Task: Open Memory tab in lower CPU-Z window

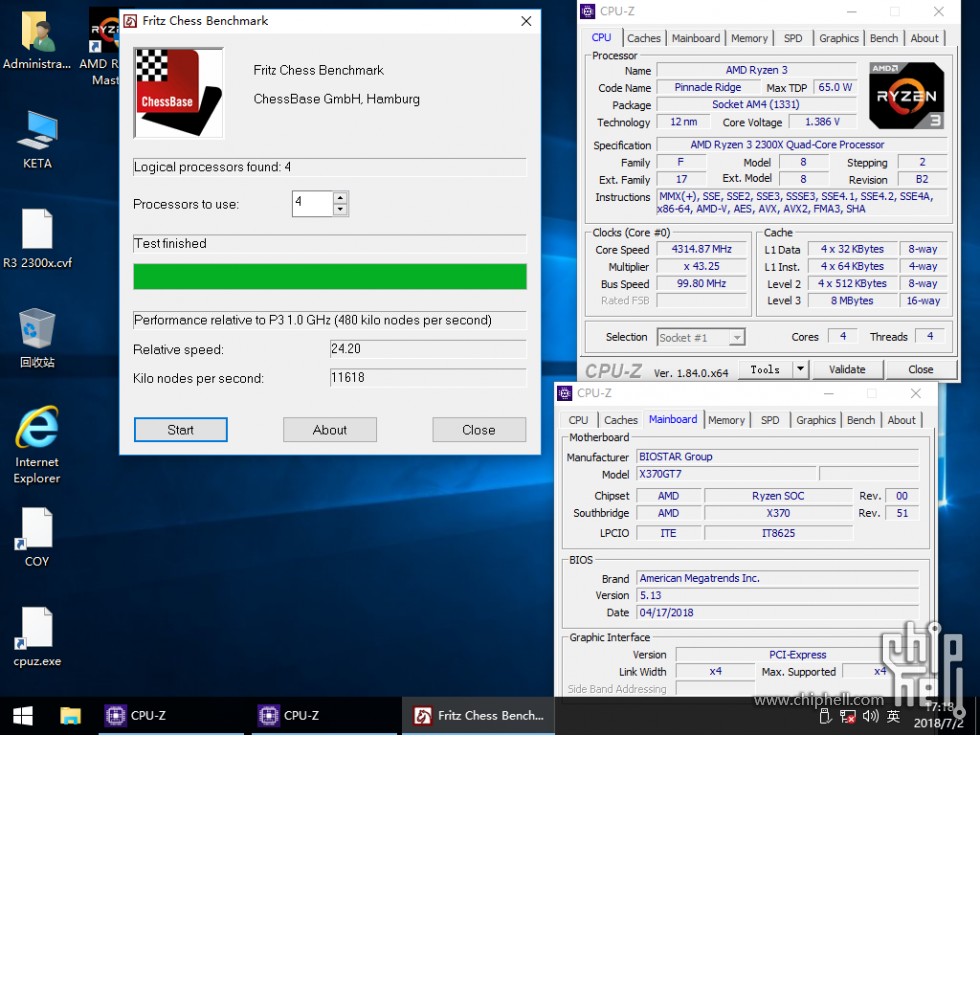Action: (726, 420)
